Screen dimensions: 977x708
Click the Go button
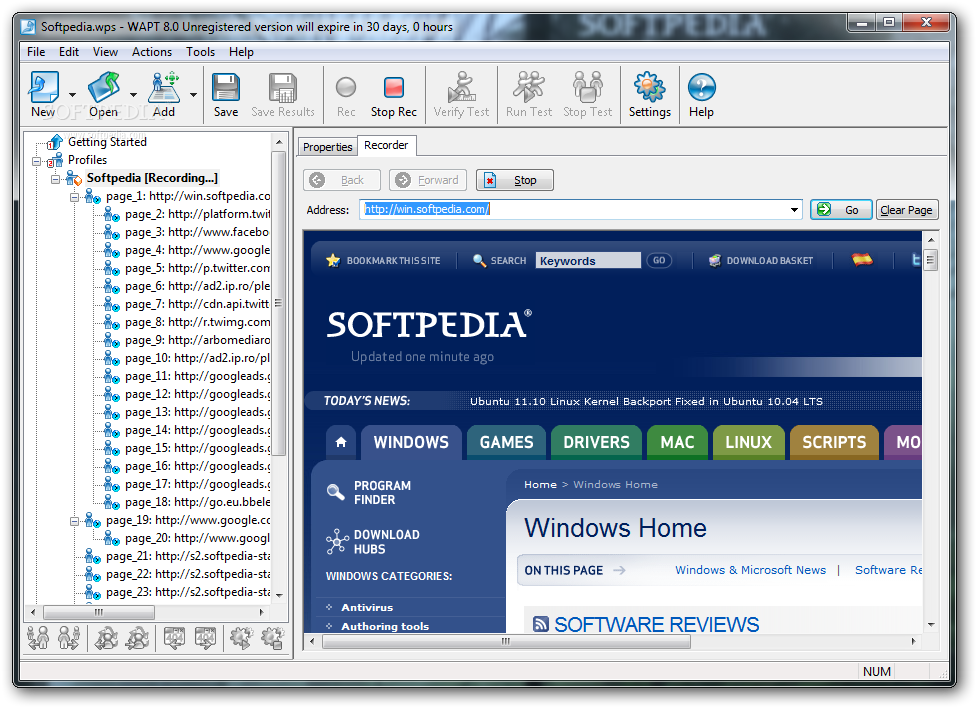pos(841,210)
